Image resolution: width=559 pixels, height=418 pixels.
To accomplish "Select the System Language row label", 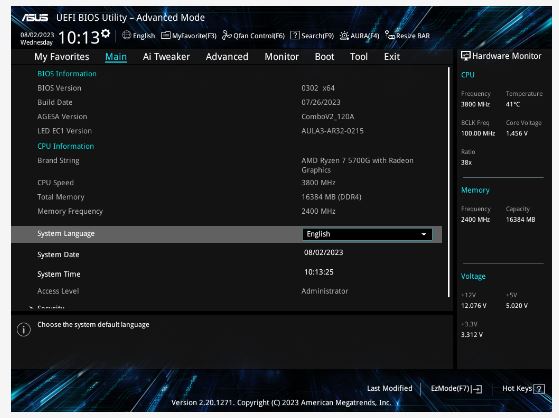I will tap(66, 234).
